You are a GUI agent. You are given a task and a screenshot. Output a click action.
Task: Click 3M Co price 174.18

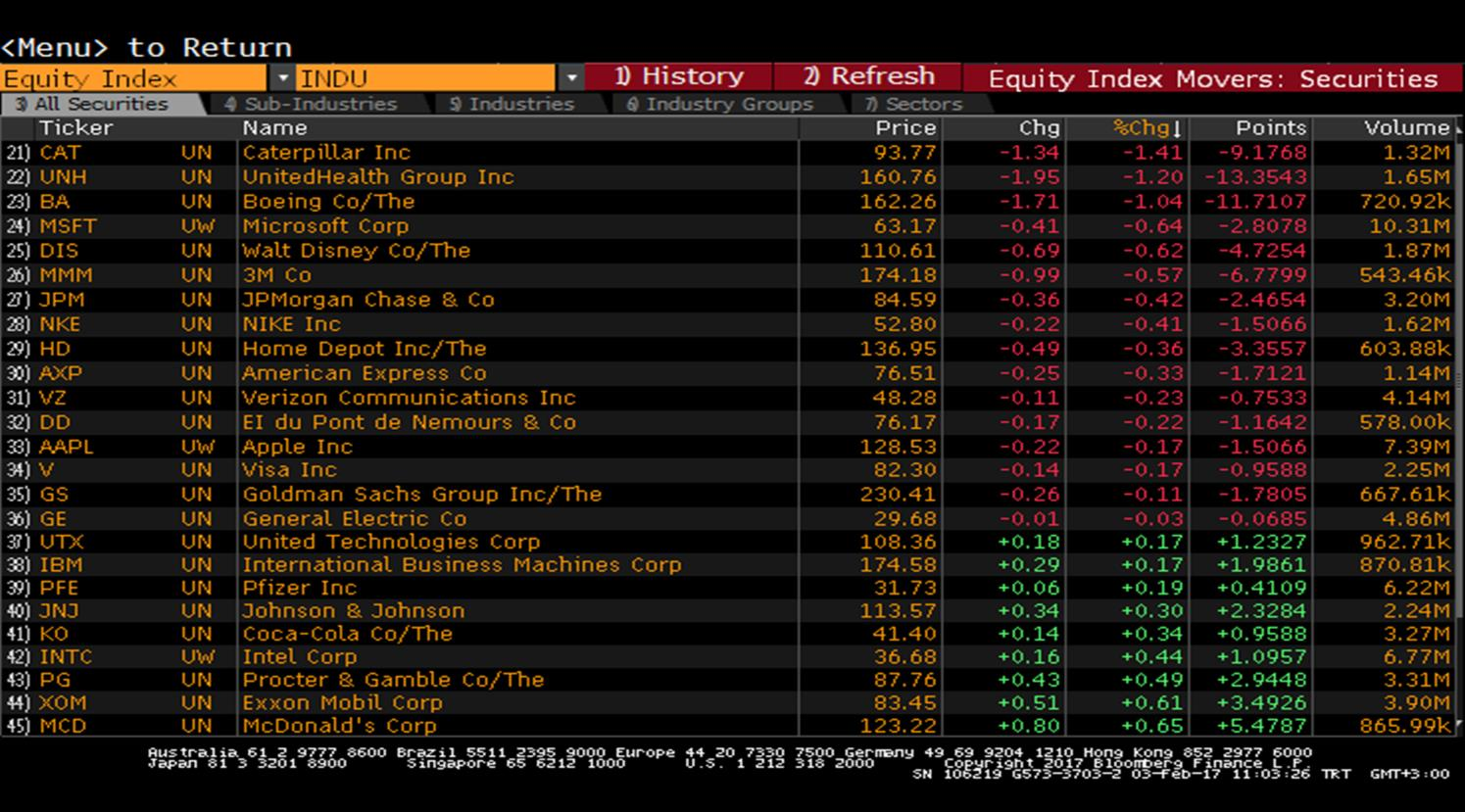899,275
